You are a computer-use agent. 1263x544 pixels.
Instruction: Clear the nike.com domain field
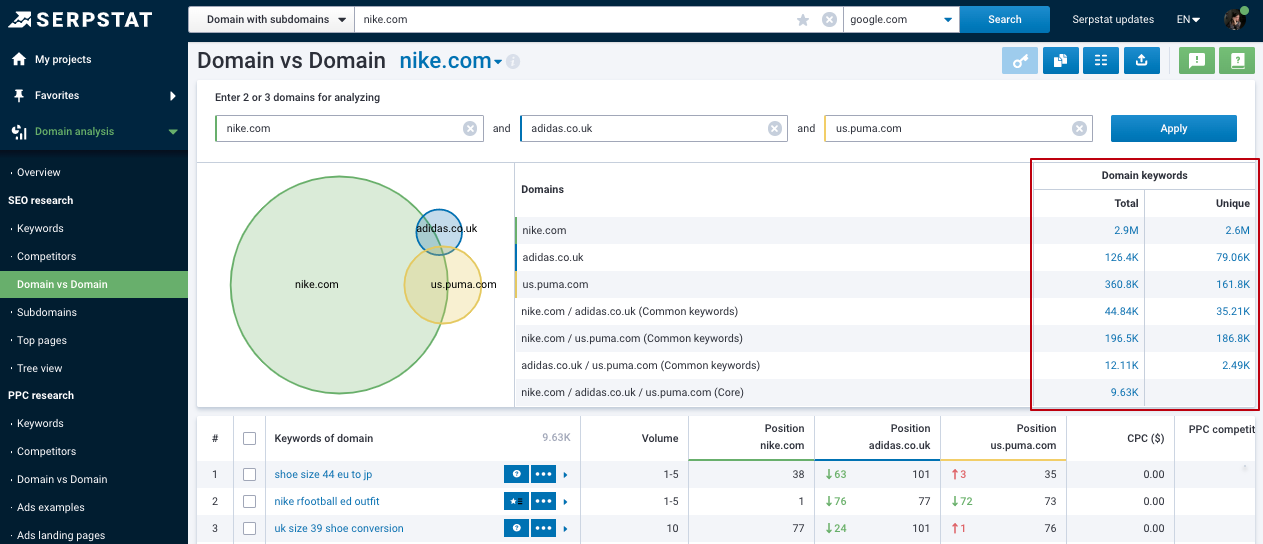pos(470,128)
